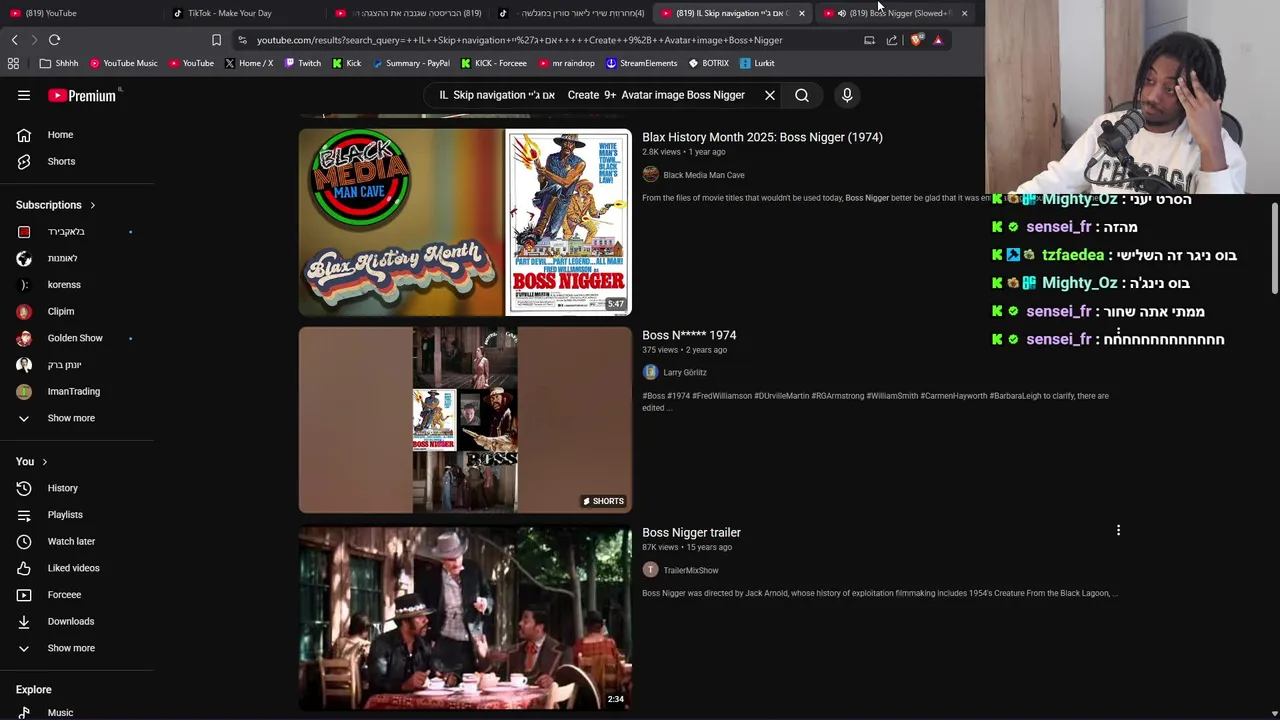Open Playlists in the sidebar
This screenshot has width=1280, height=720.
(77, 515)
